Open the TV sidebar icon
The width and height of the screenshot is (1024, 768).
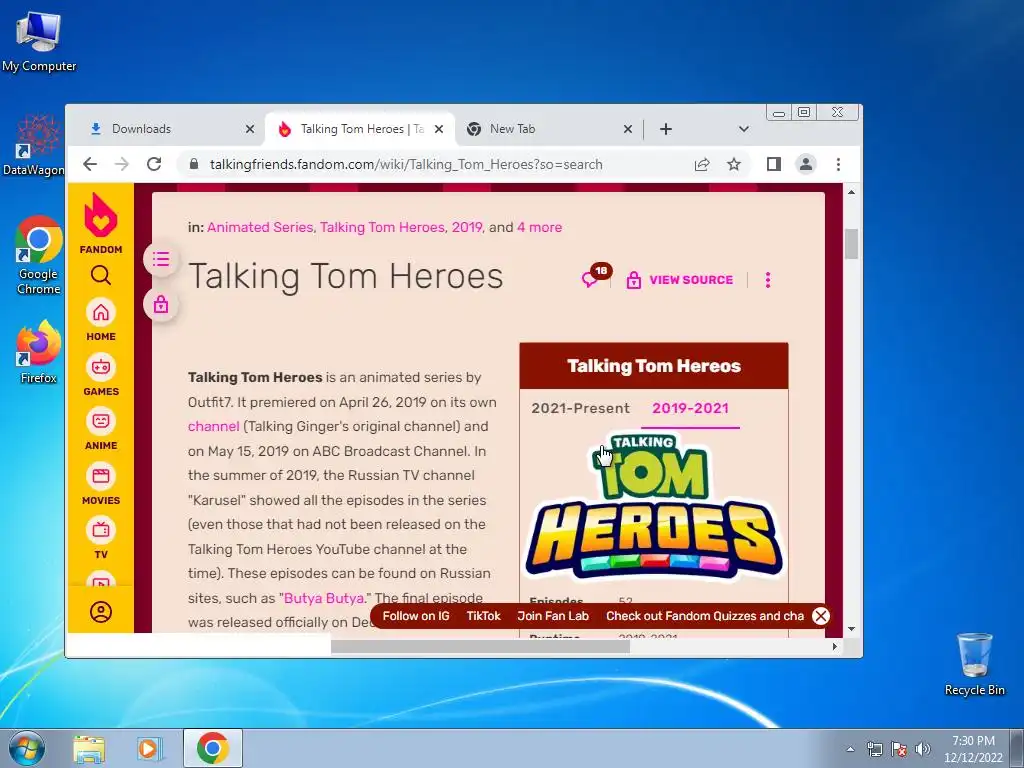(x=101, y=530)
